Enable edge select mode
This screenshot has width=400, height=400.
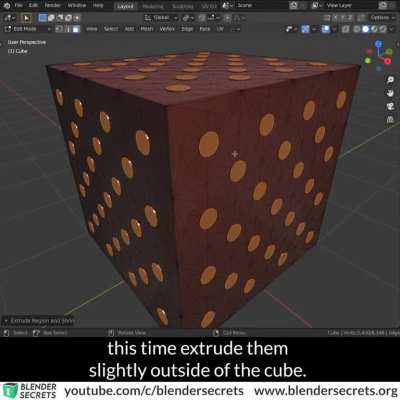[x=68, y=29]
